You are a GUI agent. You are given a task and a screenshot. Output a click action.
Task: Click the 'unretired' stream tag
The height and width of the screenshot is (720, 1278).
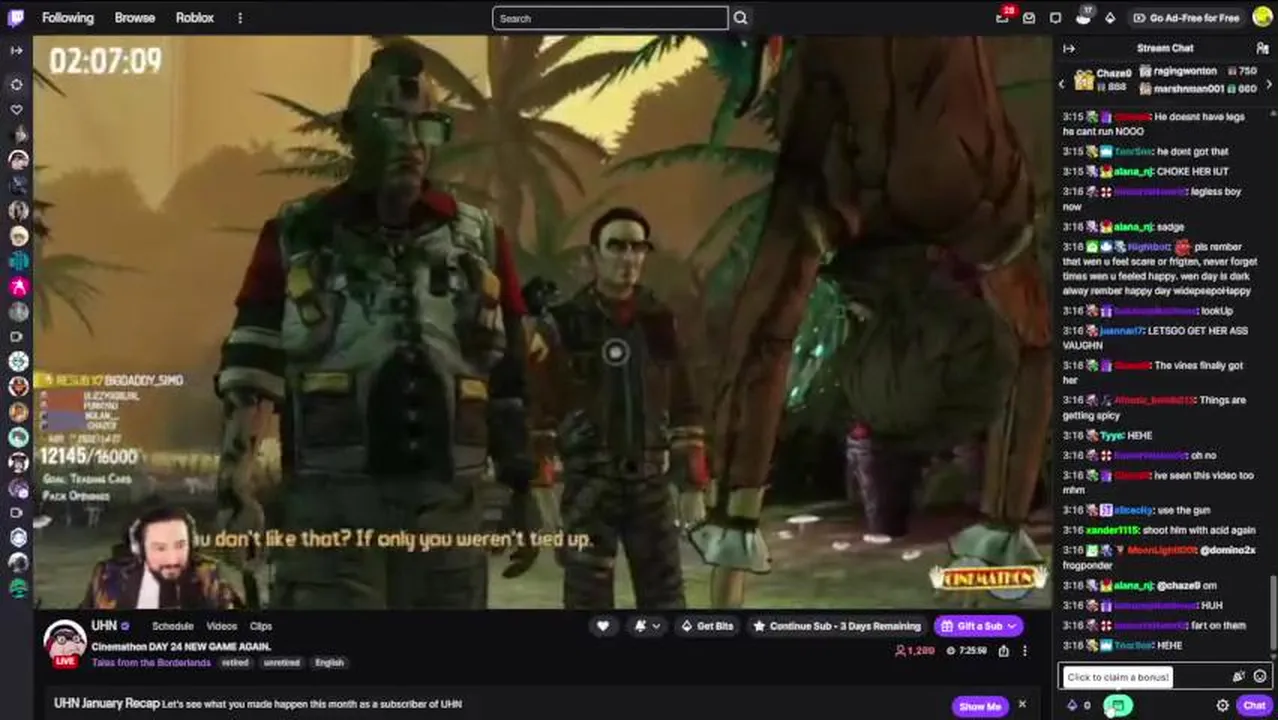pos(281,662)
